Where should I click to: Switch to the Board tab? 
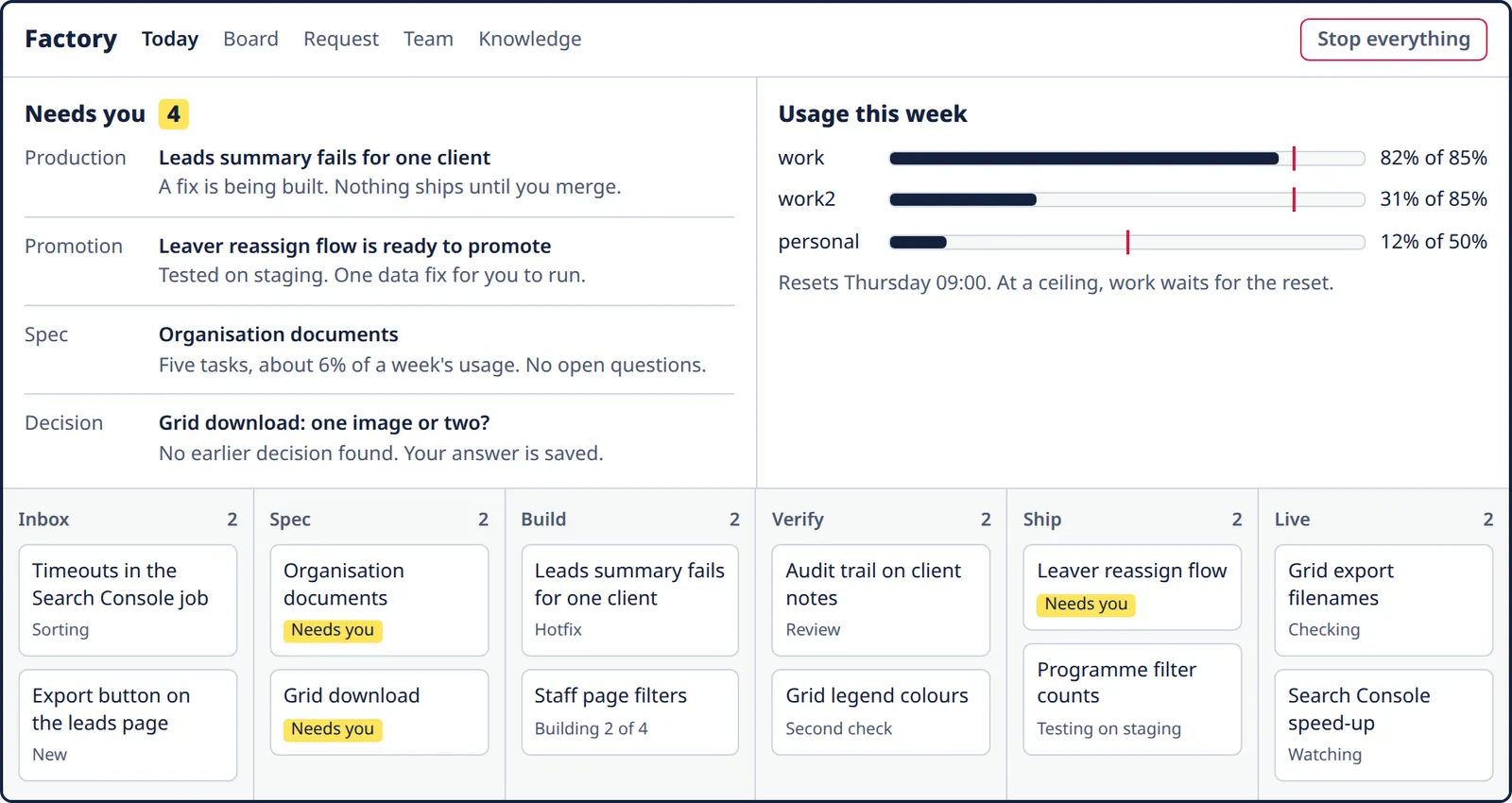pos(250,39)
